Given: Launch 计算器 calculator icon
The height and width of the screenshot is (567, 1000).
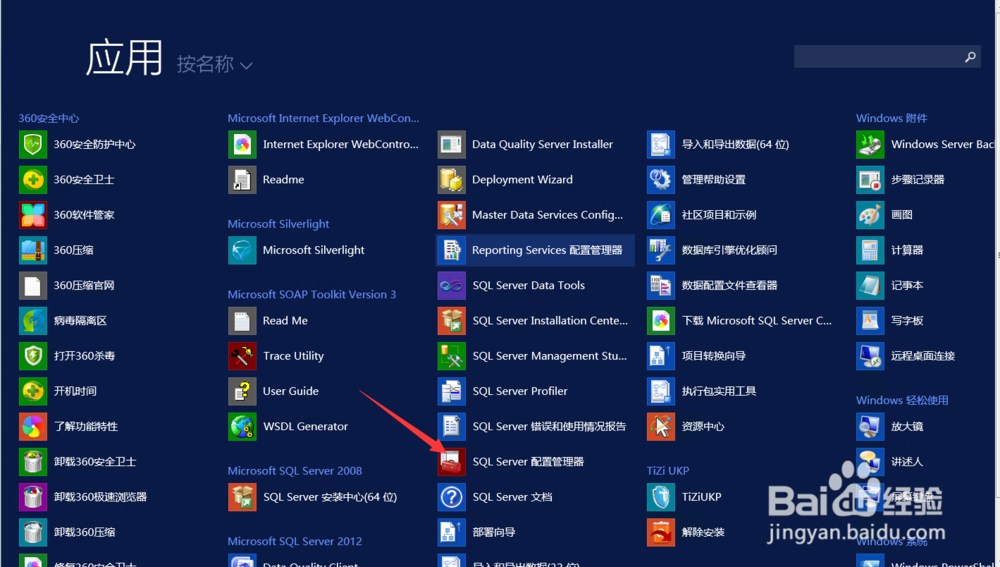Looking at the screenshot, I should coord(870,250).
